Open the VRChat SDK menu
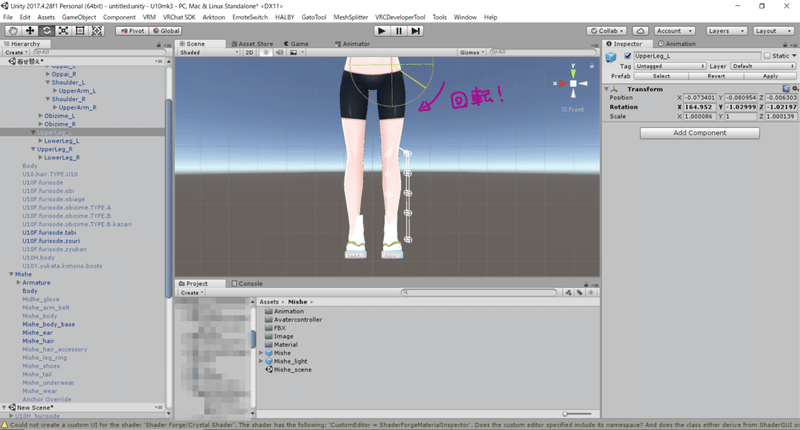 179,17
